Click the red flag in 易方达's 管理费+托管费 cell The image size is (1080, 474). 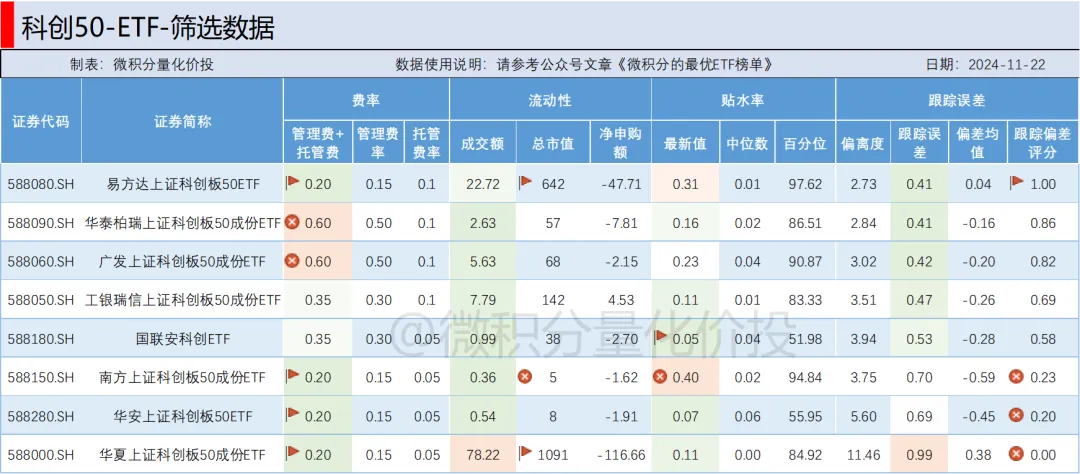click(x=293, y=183)
